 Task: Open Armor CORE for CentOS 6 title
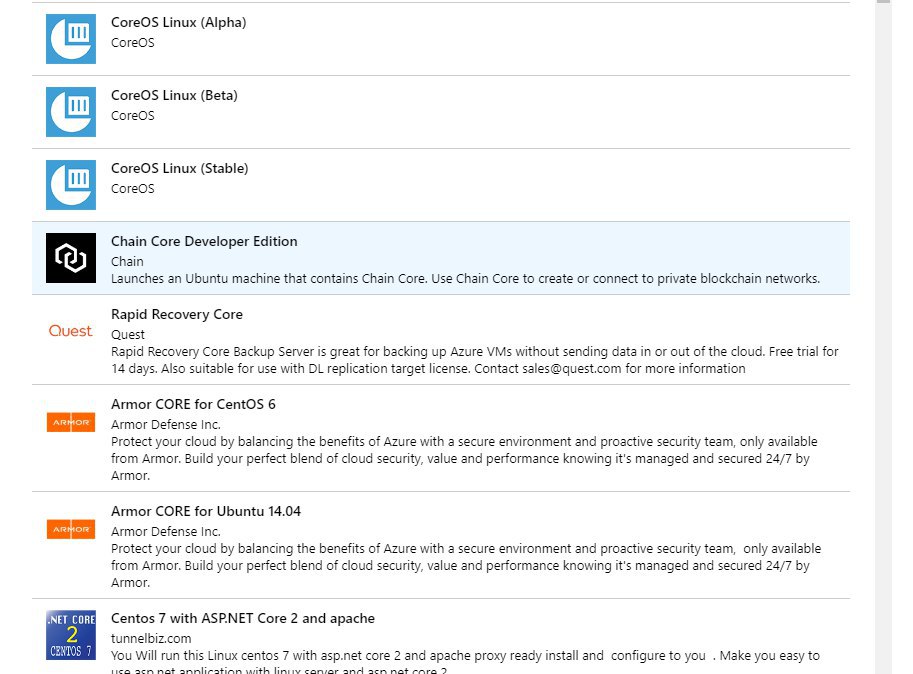193,404
